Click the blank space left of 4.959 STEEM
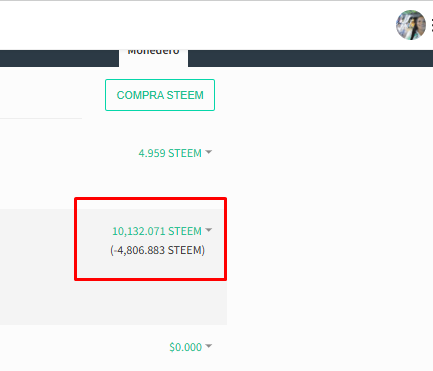Viewport: 433px width, 371px height. pos(67,153)
